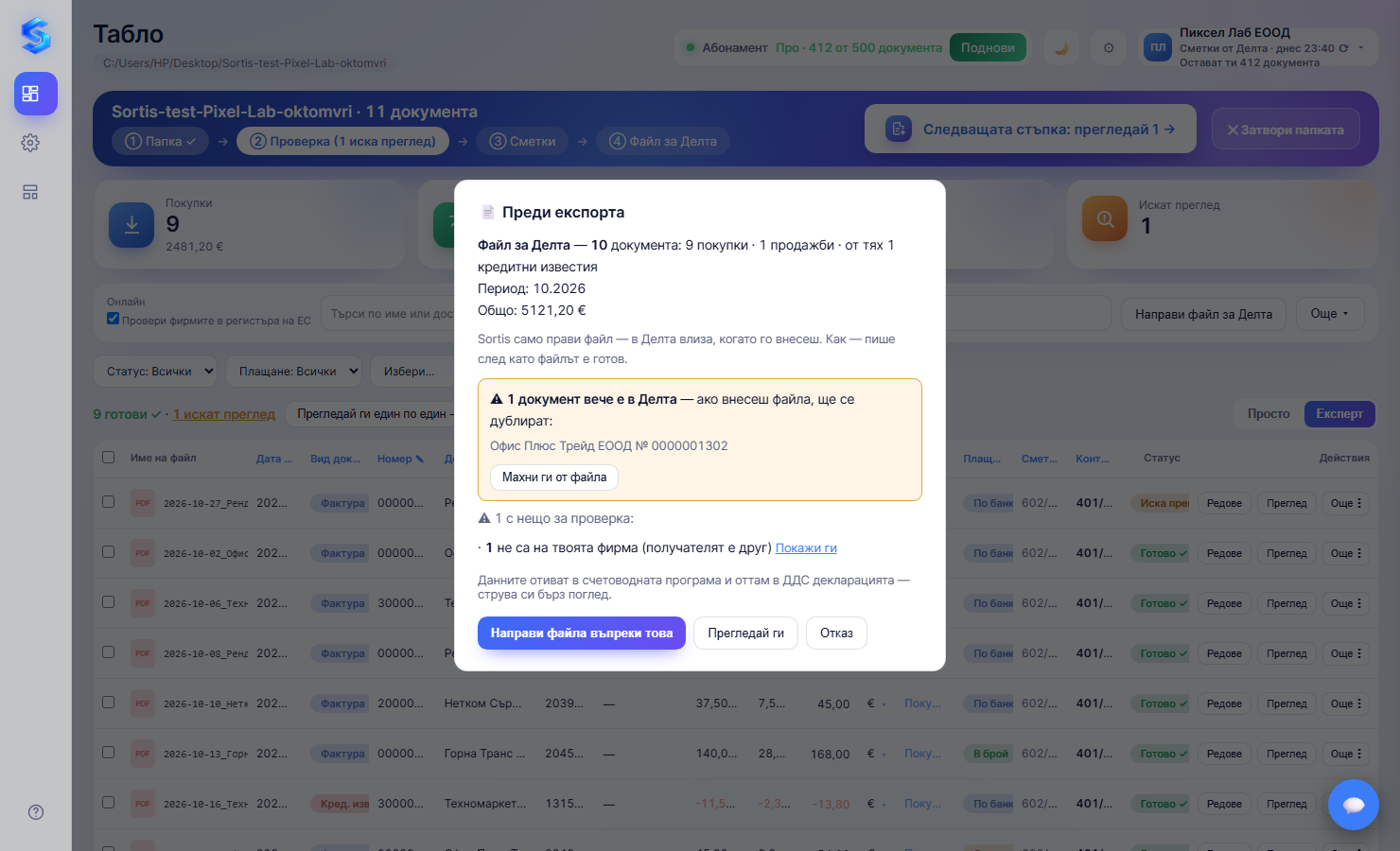The height and width of the screenshot is (851, 1400).
Task: Open the templates layout icon in sidebar
Action: [x=30, y=192]
